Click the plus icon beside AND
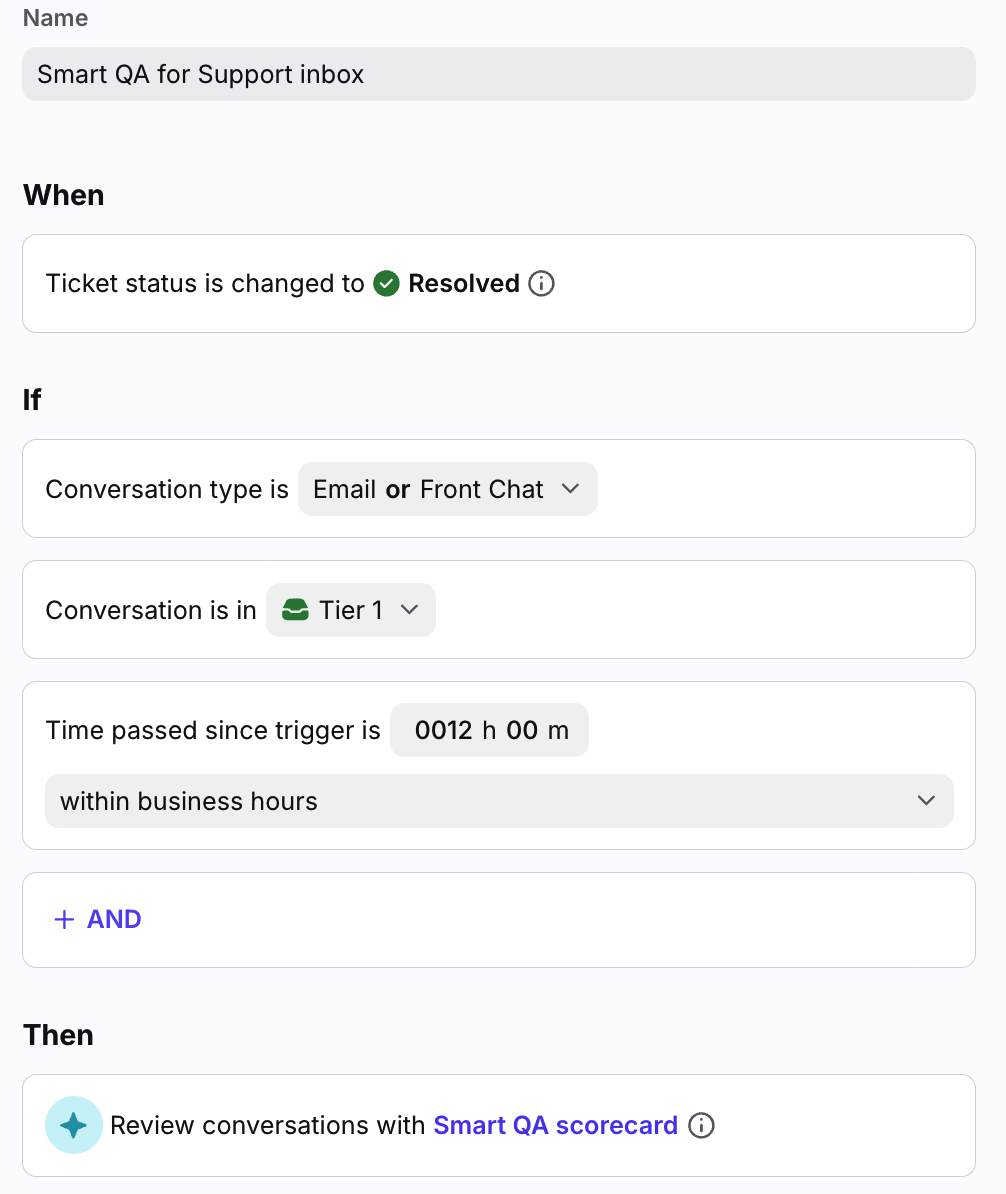The height and width of the screenshot is (1194, 1006). click(64, 920)
